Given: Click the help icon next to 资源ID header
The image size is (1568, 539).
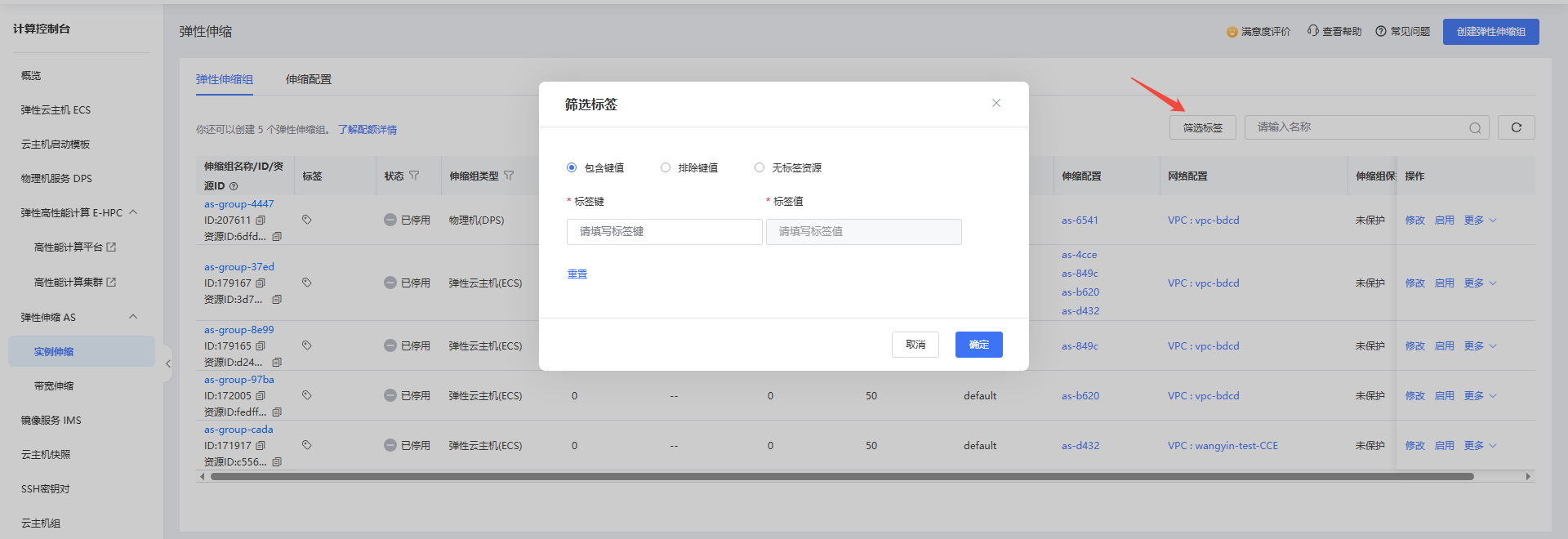Looking at the screenshot, I should pos(234,186).
